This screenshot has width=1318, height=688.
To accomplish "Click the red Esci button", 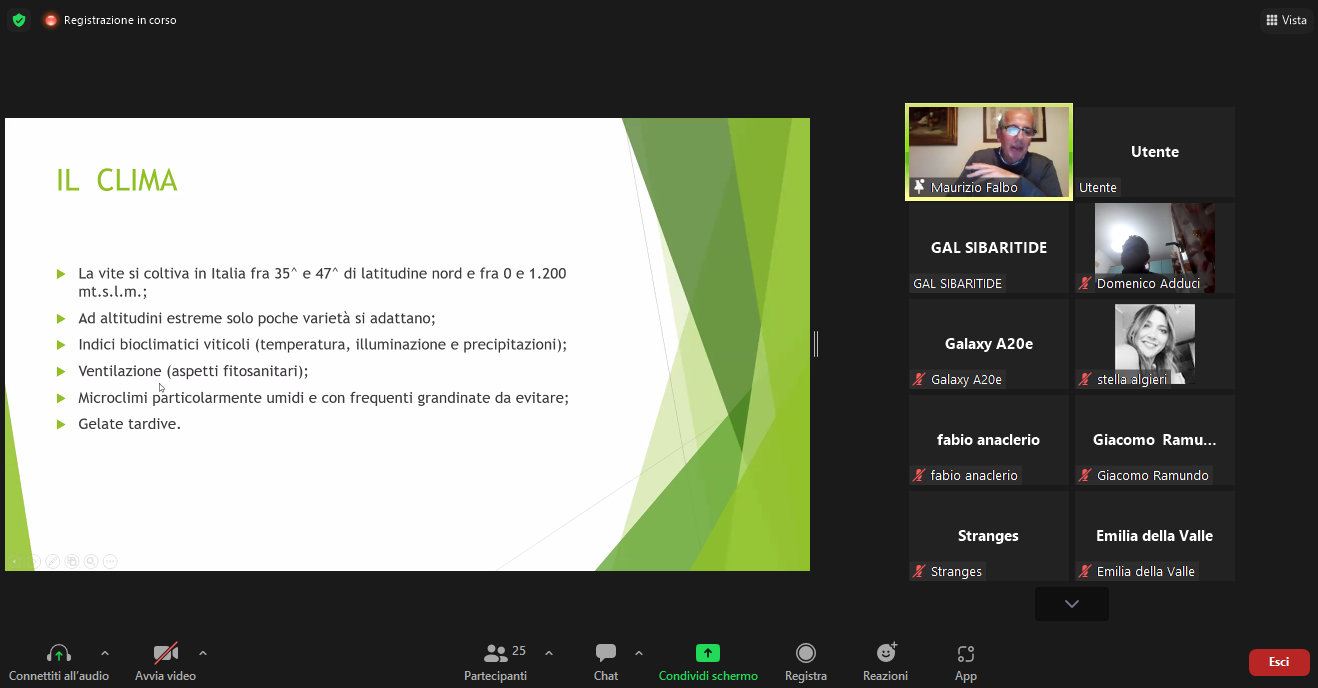I will tap(1279, 662).
